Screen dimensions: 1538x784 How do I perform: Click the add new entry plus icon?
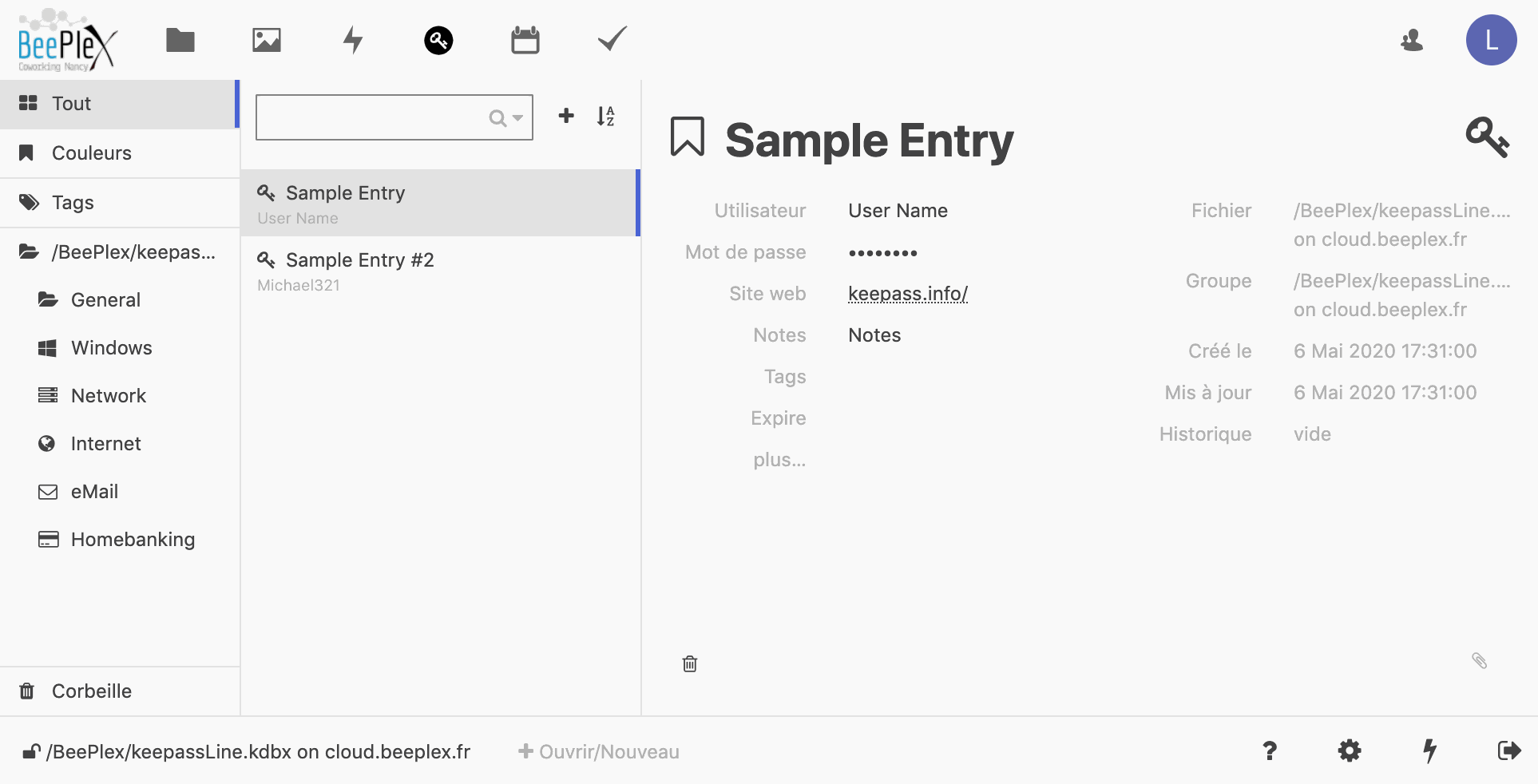(x=566, y=116)
